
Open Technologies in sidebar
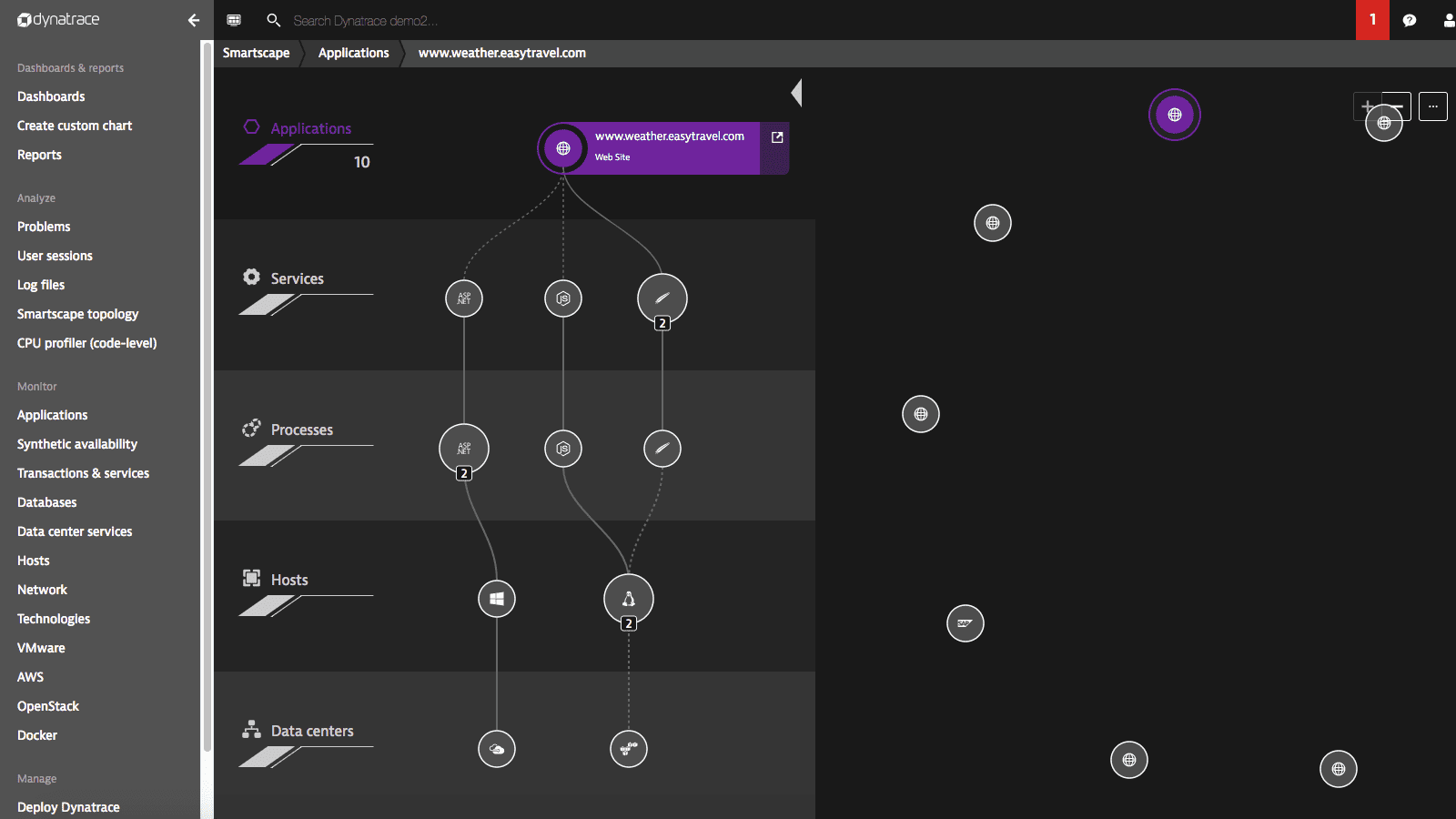click(54, 619)
